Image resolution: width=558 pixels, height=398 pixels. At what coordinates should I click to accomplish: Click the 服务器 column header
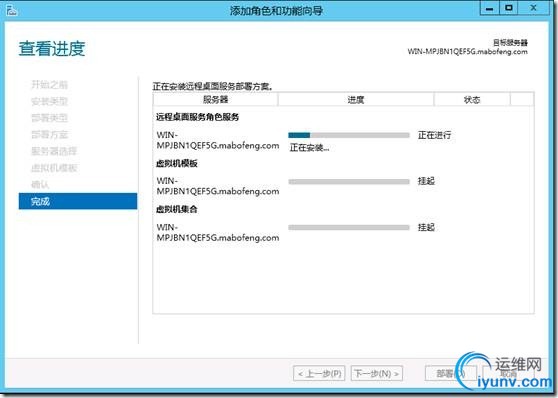pos(215,99)
